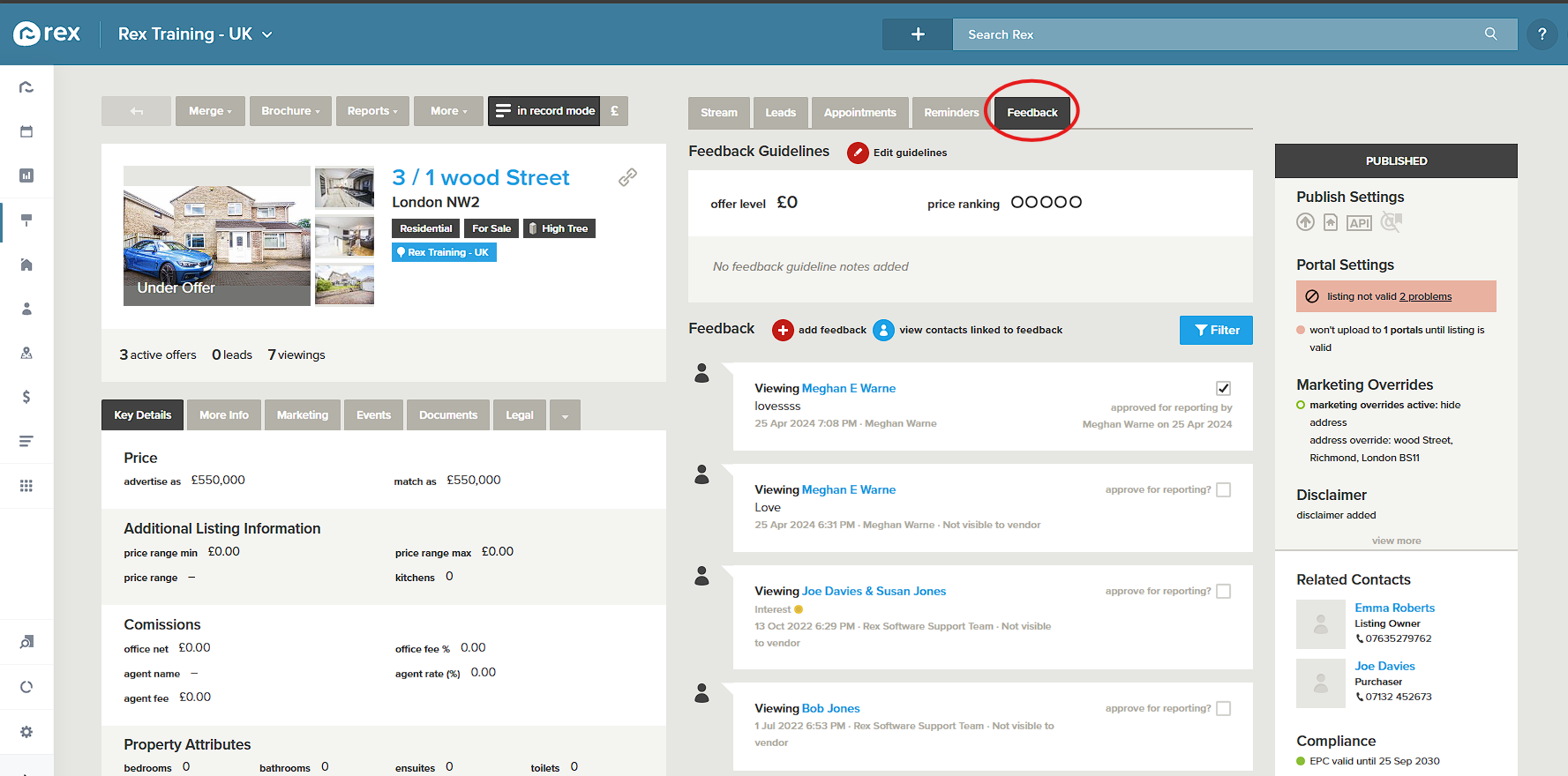
Task: Open the plus add-new button
Action: click(918, 34)
